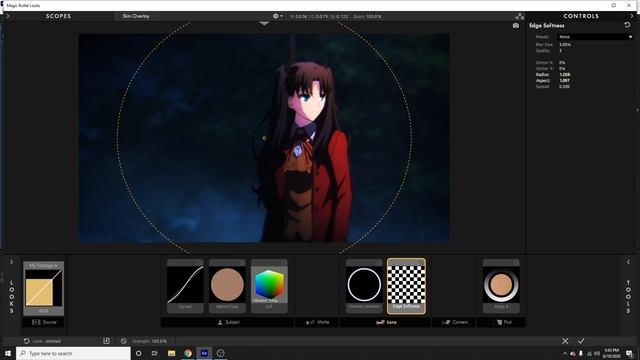Toggle the Curves tool on/off

coord(200,262)
